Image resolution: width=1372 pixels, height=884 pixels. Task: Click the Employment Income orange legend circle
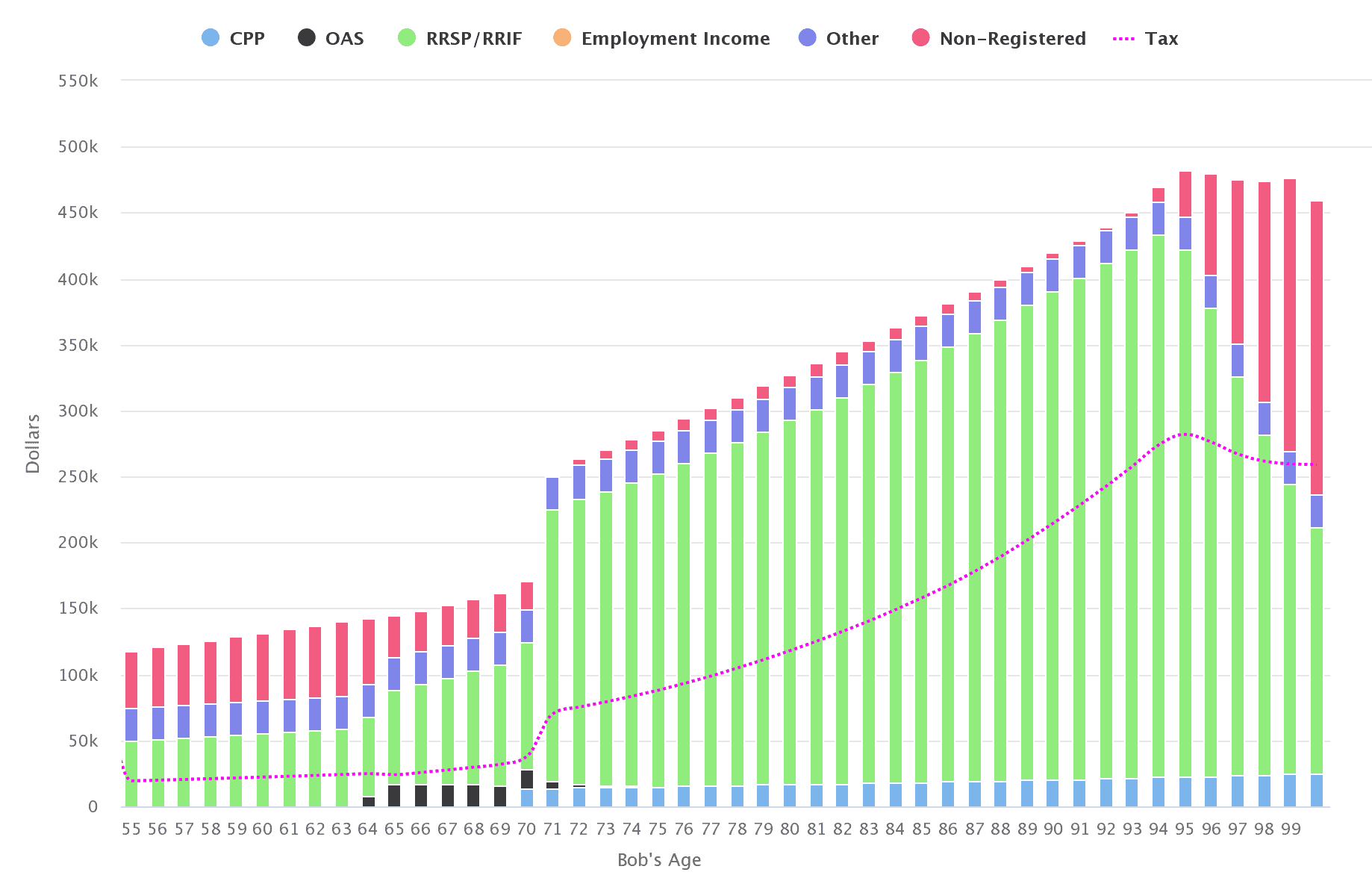point(562,38)
